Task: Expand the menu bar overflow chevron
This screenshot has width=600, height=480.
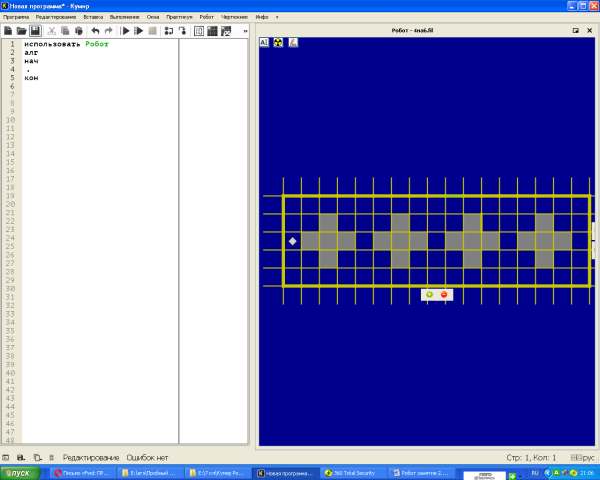Action: click(277, 17)
